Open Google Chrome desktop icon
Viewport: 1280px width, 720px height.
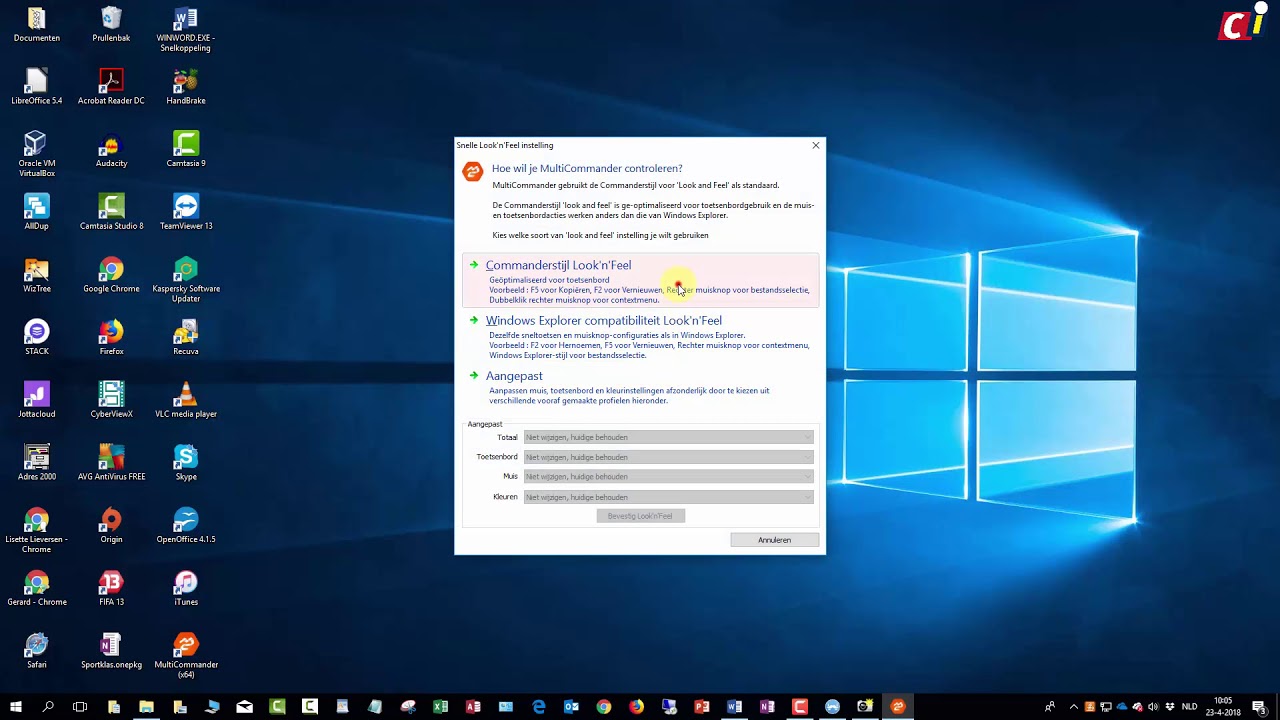pyautogui.click(x=111, y=275)
